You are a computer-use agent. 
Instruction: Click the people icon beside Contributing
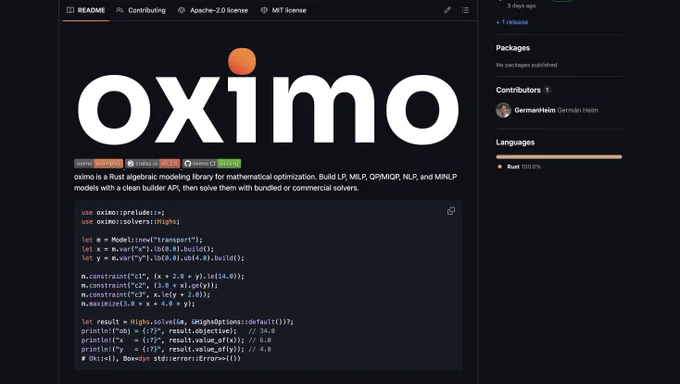pyautogui.click(x=120, y=10)
